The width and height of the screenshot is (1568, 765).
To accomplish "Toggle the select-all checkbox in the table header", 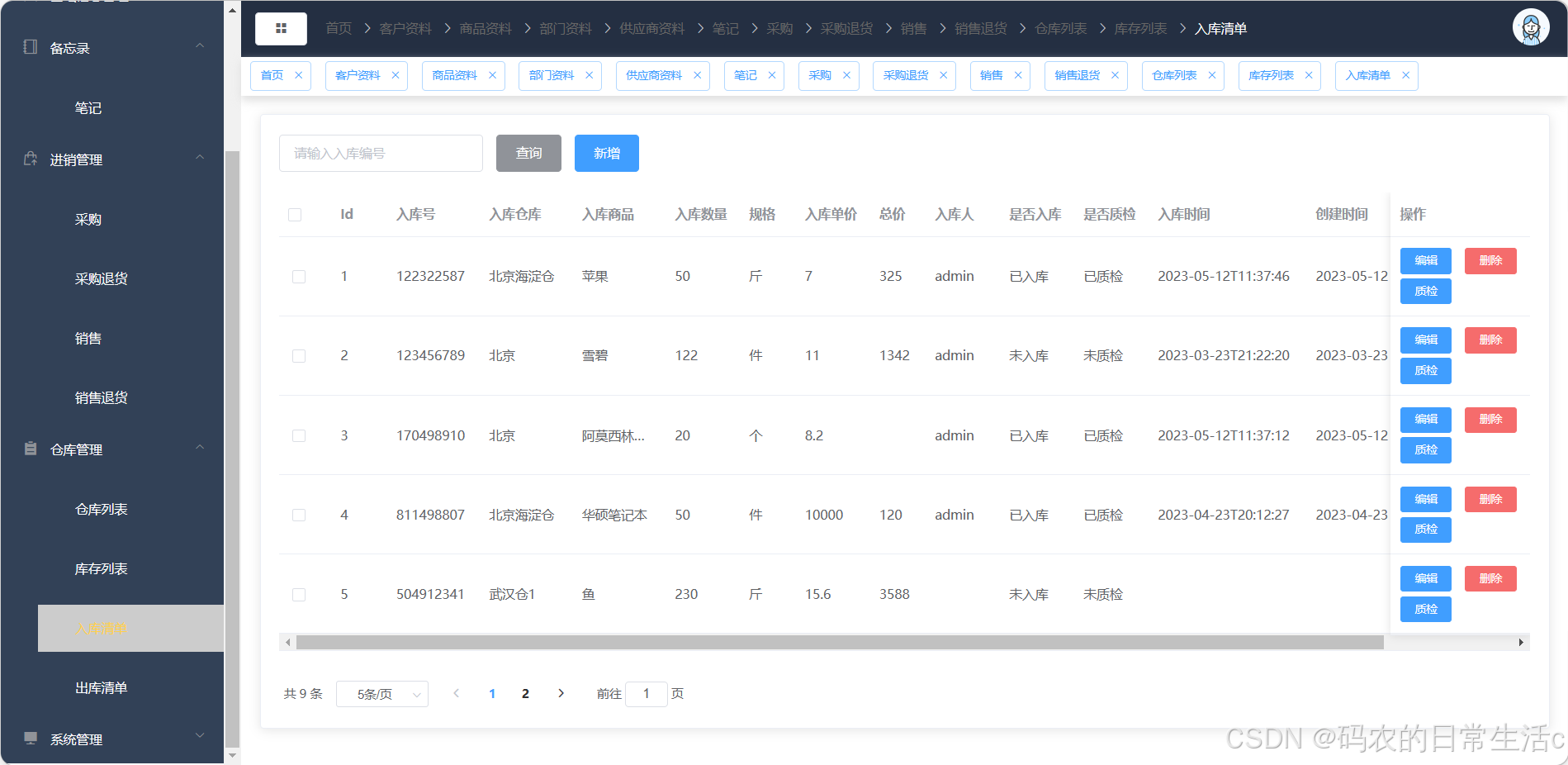I will point(295,215).
